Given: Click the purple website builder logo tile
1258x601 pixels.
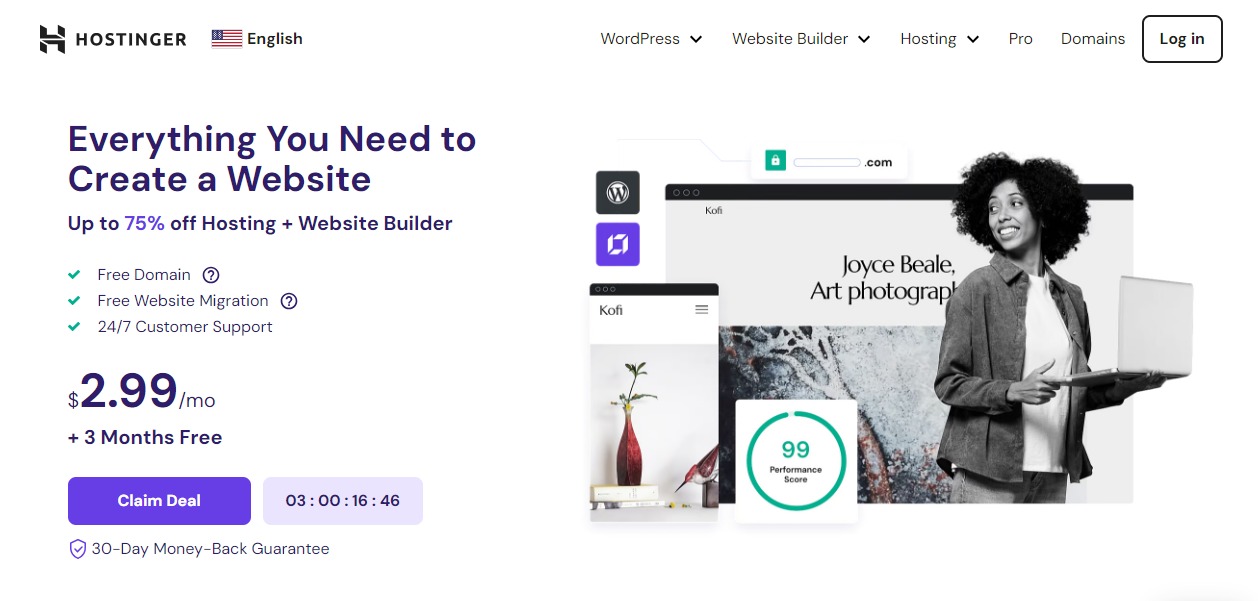Looking at the screenshot, I should tap(618, 244).
